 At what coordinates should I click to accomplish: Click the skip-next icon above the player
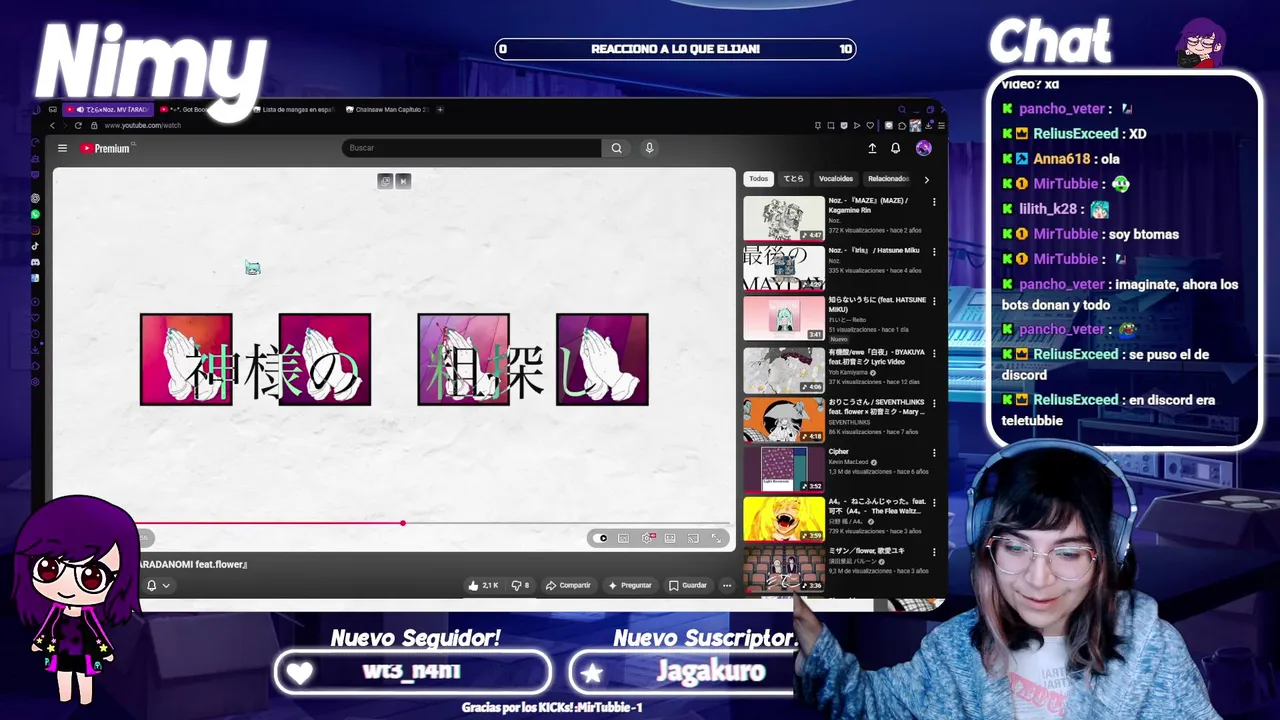tap(403, 181)
